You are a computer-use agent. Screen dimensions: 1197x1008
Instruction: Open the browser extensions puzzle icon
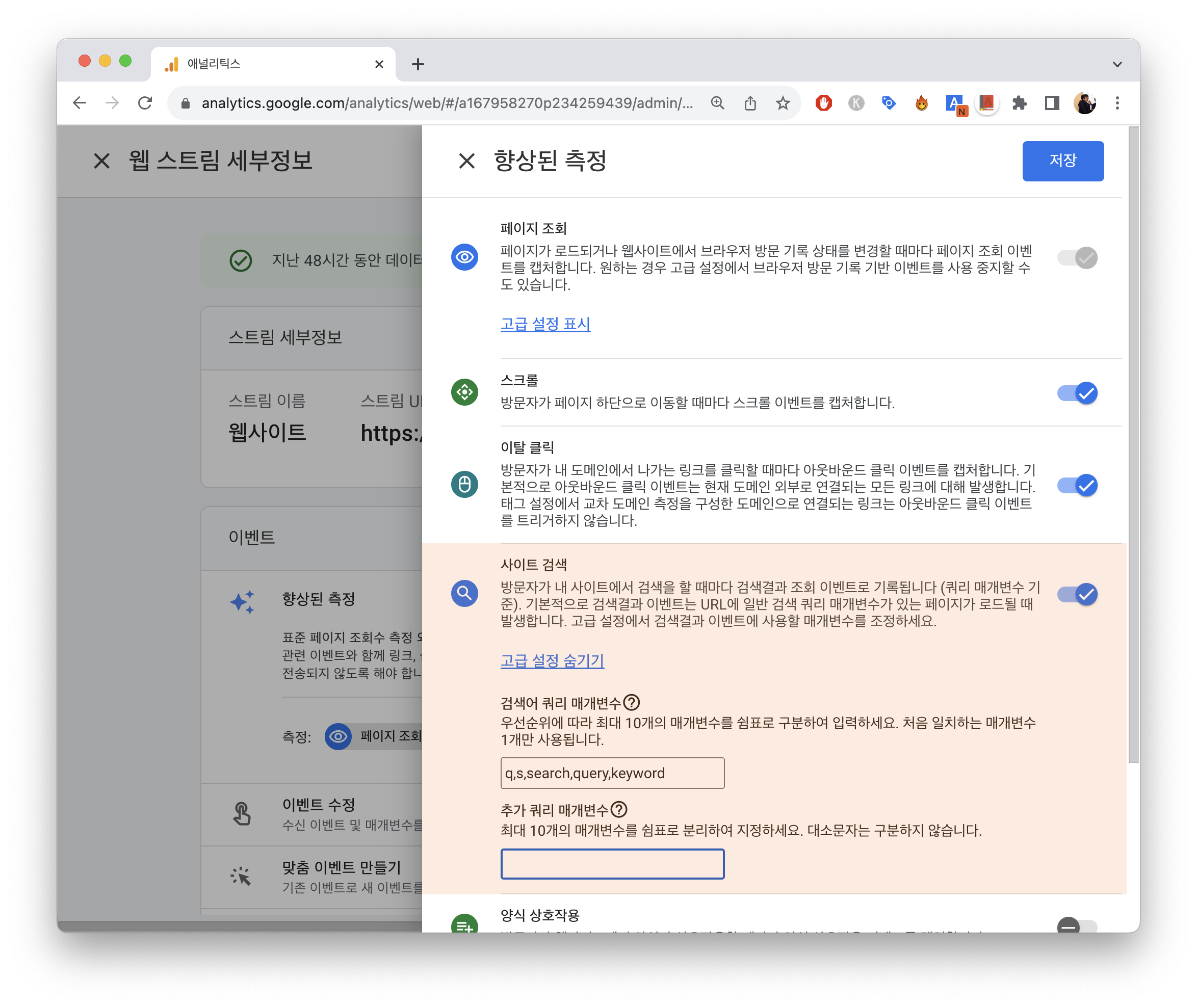1019,103
